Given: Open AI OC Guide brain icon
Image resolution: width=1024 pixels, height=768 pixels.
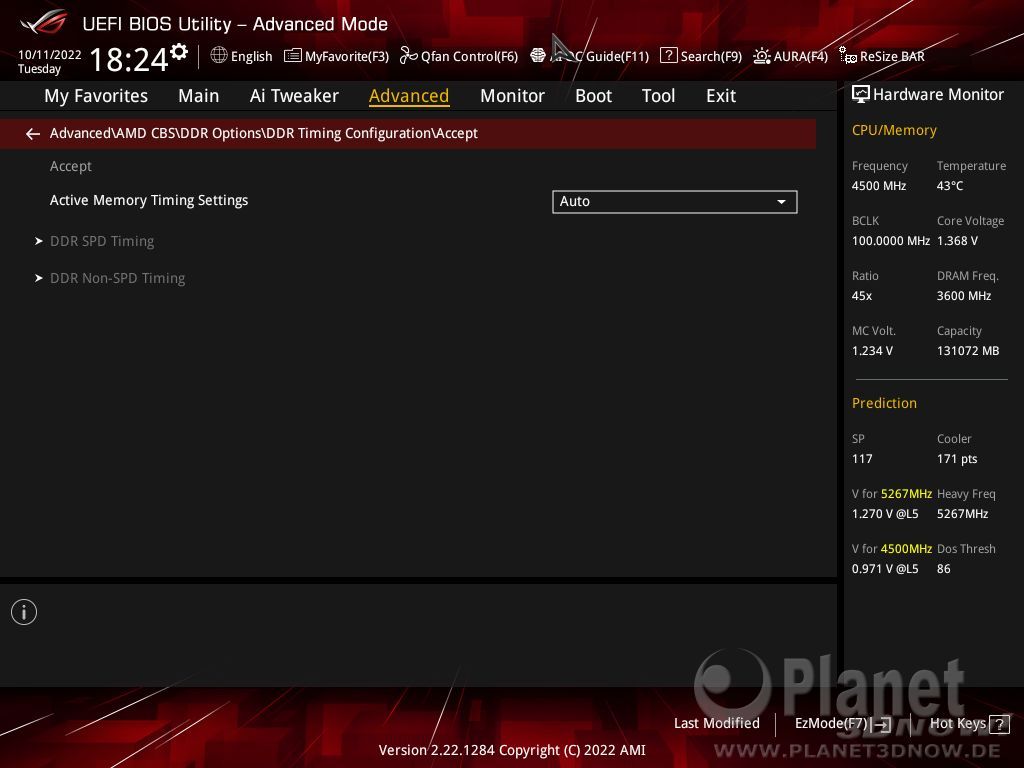Looking at the screenshot, I should click(537, 56).
